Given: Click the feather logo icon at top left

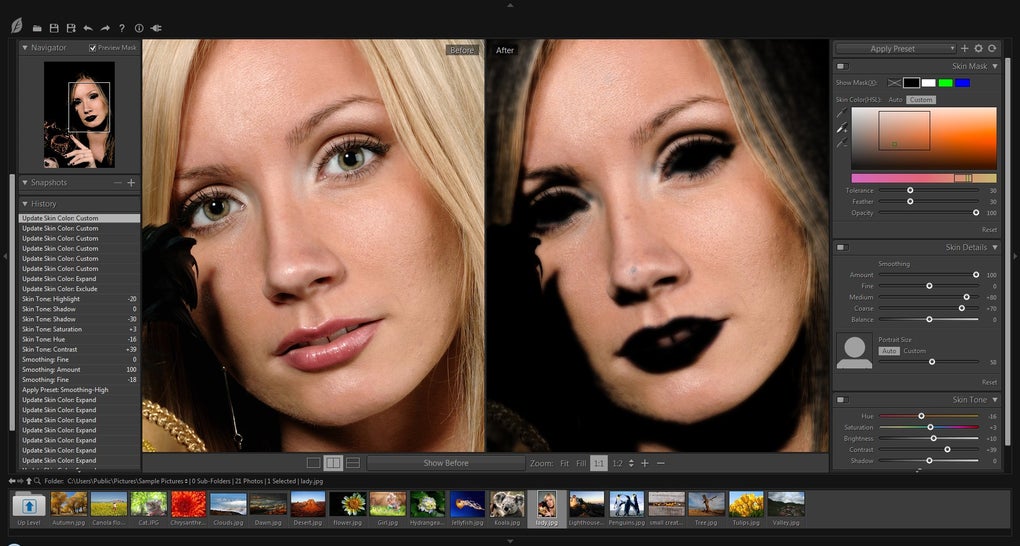Looking at the screenshot, I should pyautogui.click(x=16, y=26).
